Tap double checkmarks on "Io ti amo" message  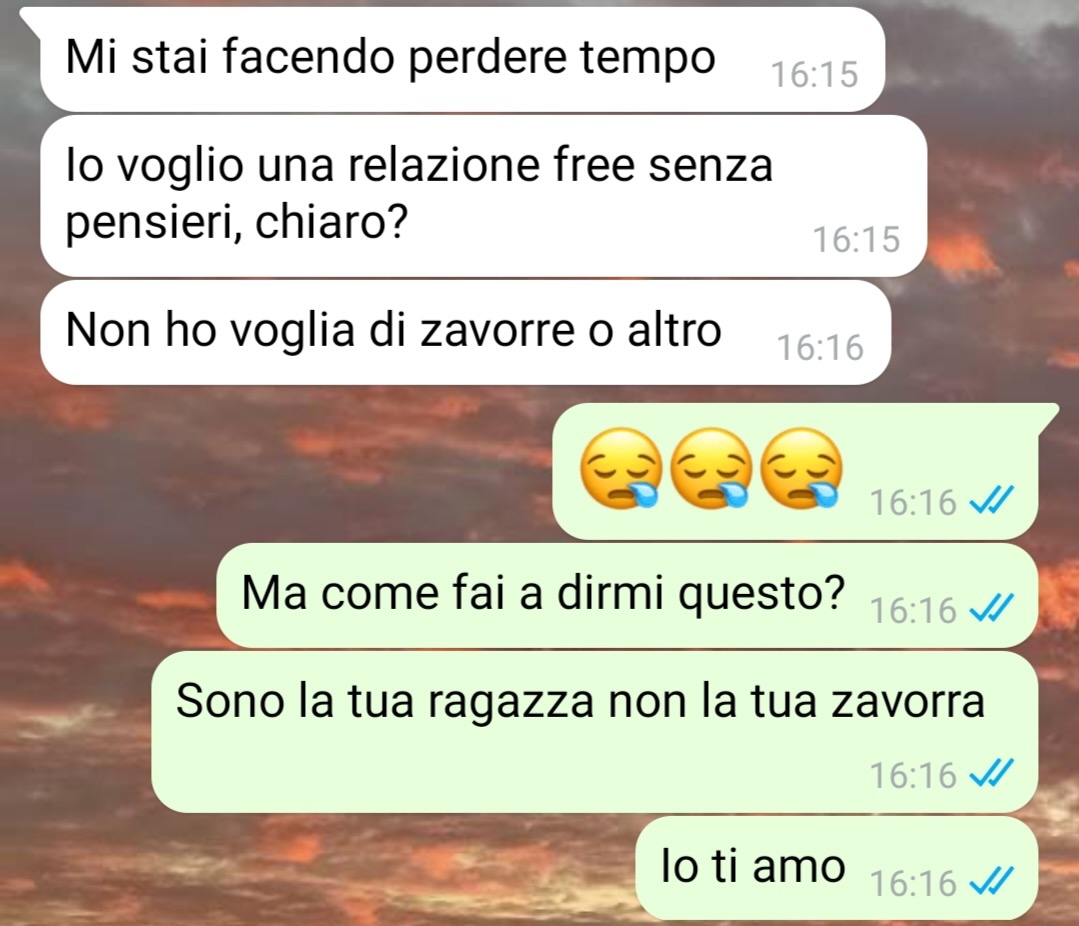[992, 881]
